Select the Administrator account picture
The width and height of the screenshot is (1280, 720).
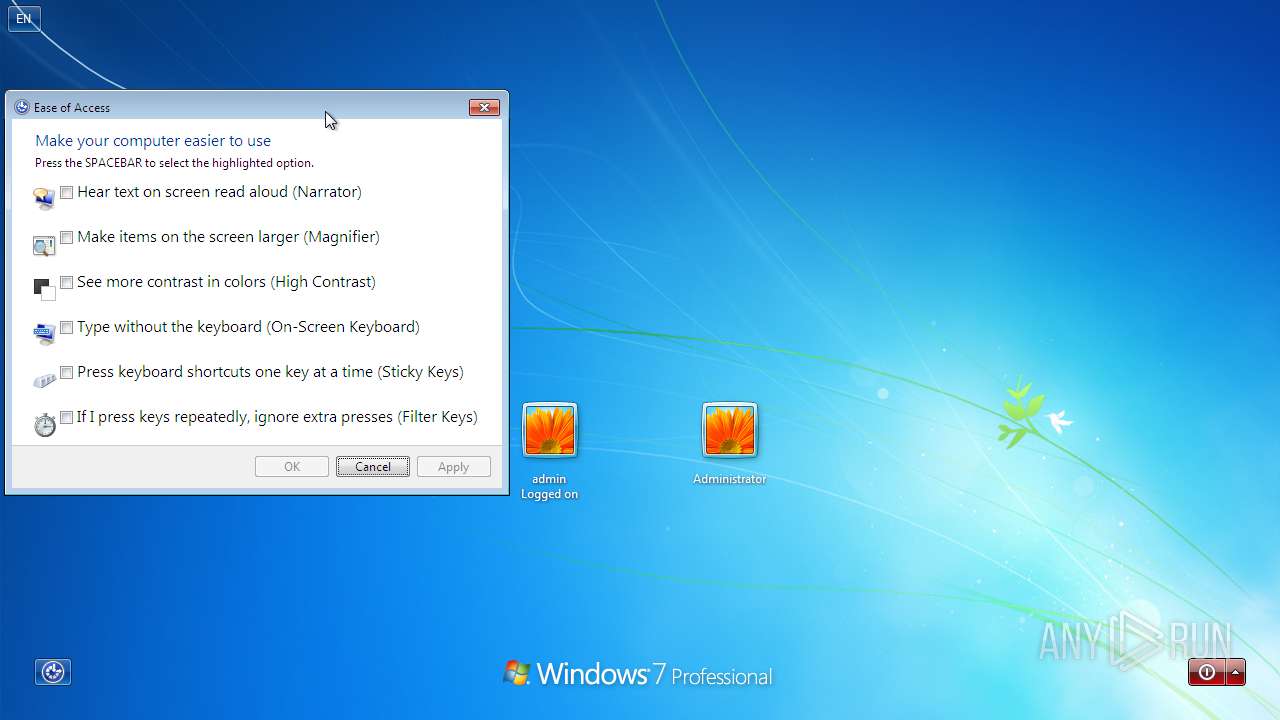tap(730, 431)
